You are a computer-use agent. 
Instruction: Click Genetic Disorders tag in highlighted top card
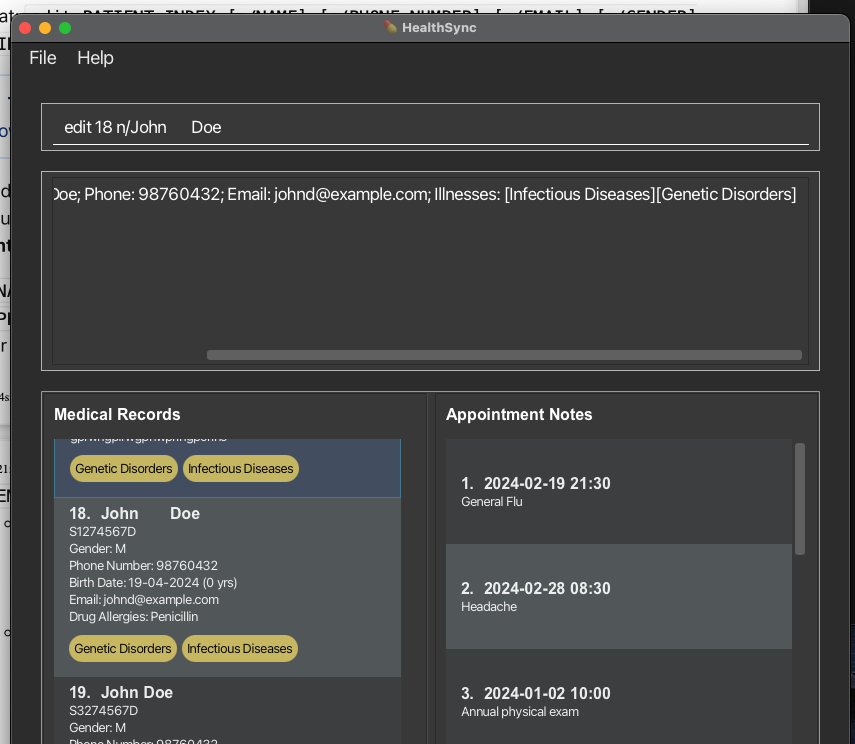[124, 469]
